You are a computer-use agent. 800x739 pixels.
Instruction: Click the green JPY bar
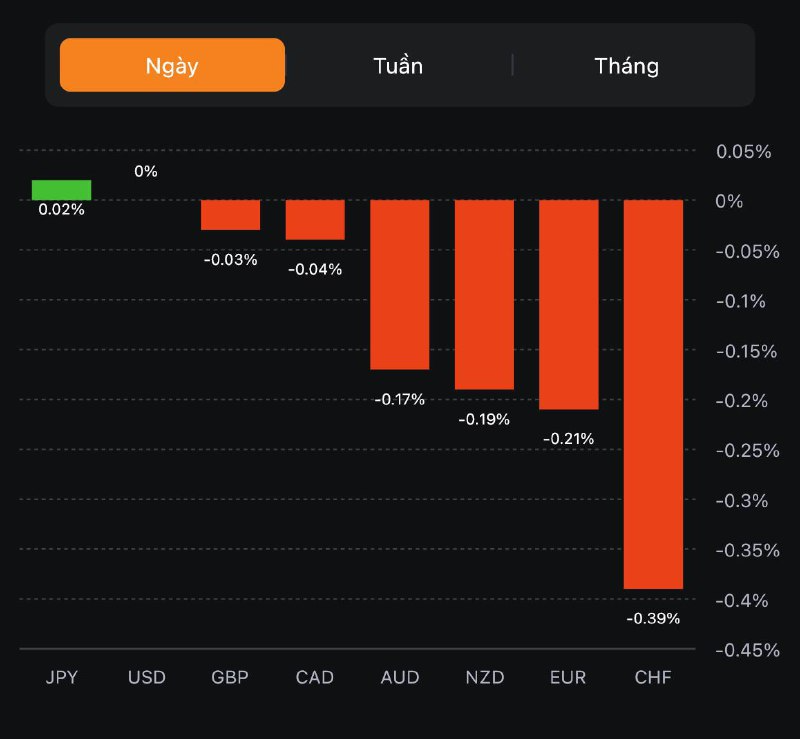coord(61,190)
